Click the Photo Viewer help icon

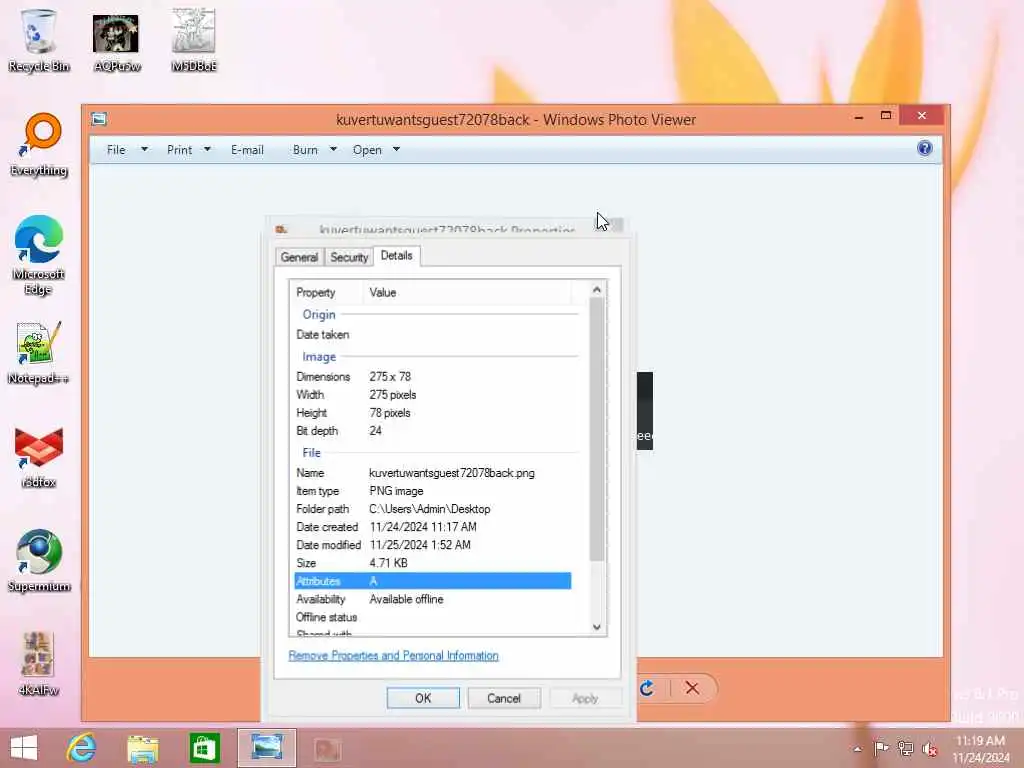[x=924, y=148]
